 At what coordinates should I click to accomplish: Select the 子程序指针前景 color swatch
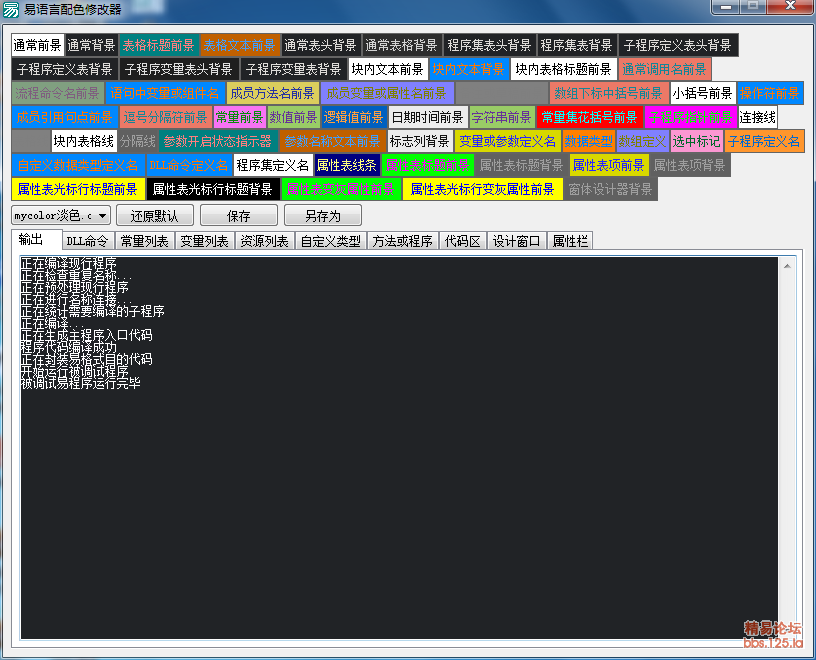691,117
